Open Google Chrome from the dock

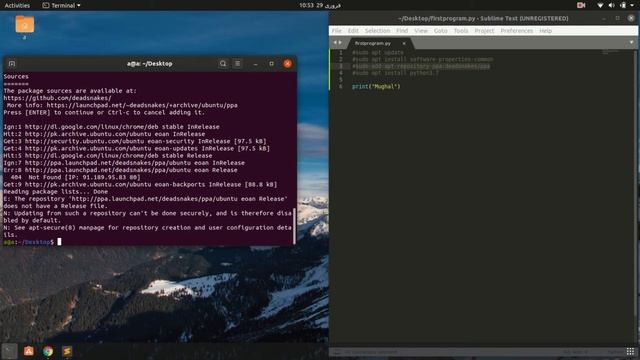tap(48, 351)
